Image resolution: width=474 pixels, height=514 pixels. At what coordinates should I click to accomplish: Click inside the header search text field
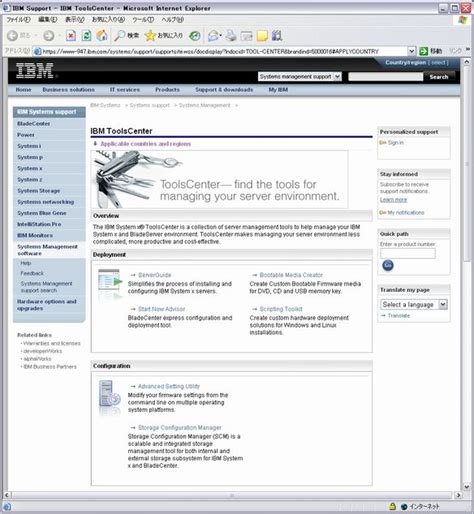tap(386, 77)
